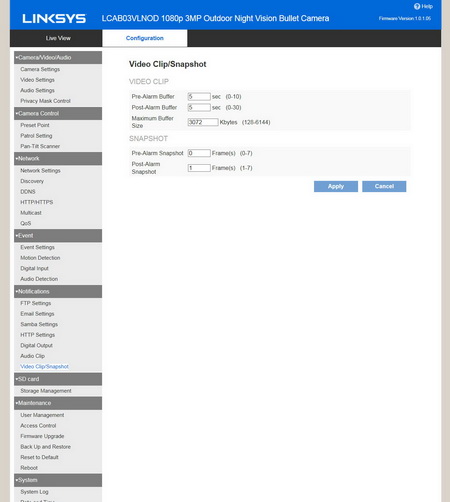Collapse the Camera/Video/Audio section
Image resolution: width=450 pixels, height=502 pixels.
(58, 57)
